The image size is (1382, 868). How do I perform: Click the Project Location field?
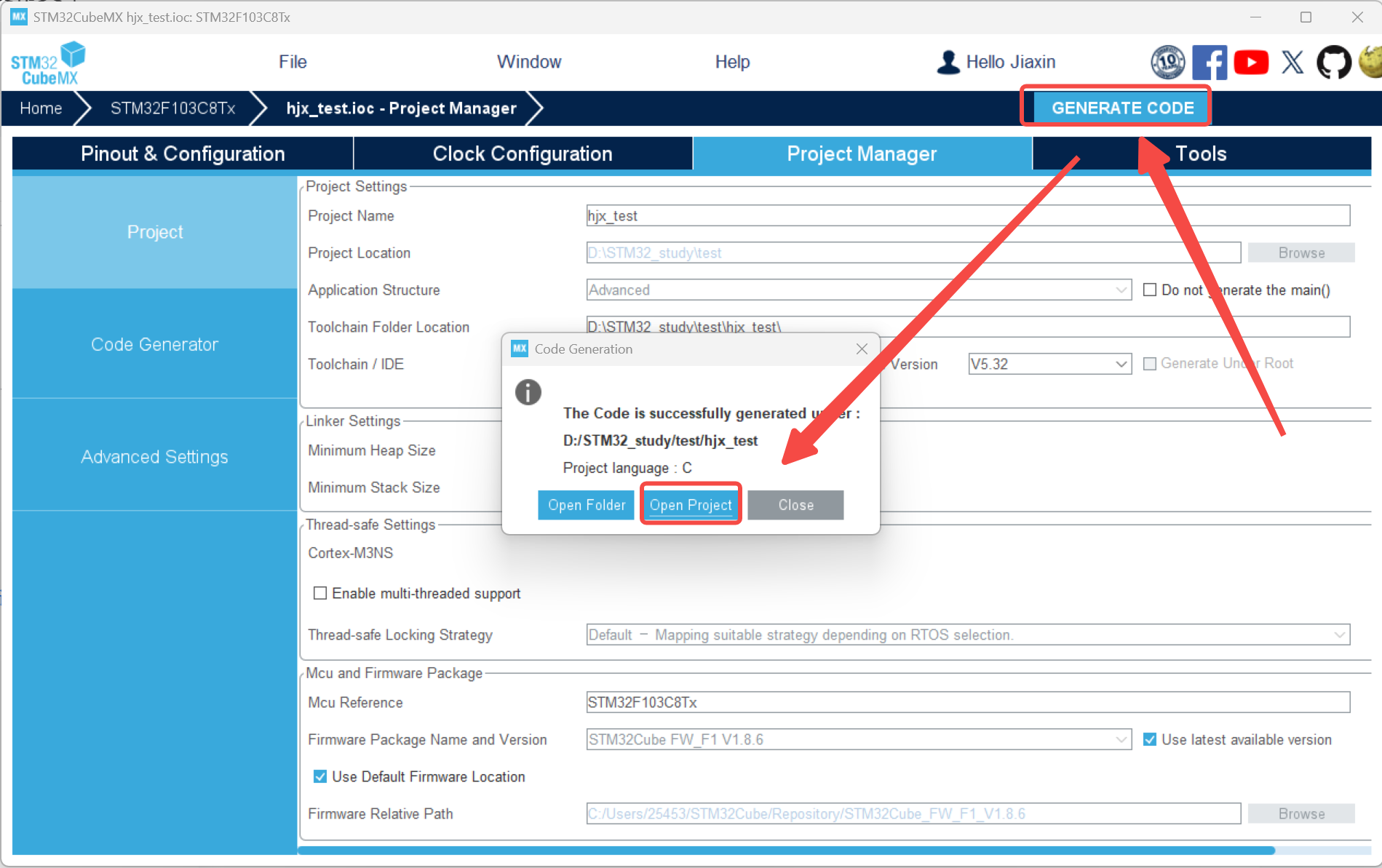913,252
